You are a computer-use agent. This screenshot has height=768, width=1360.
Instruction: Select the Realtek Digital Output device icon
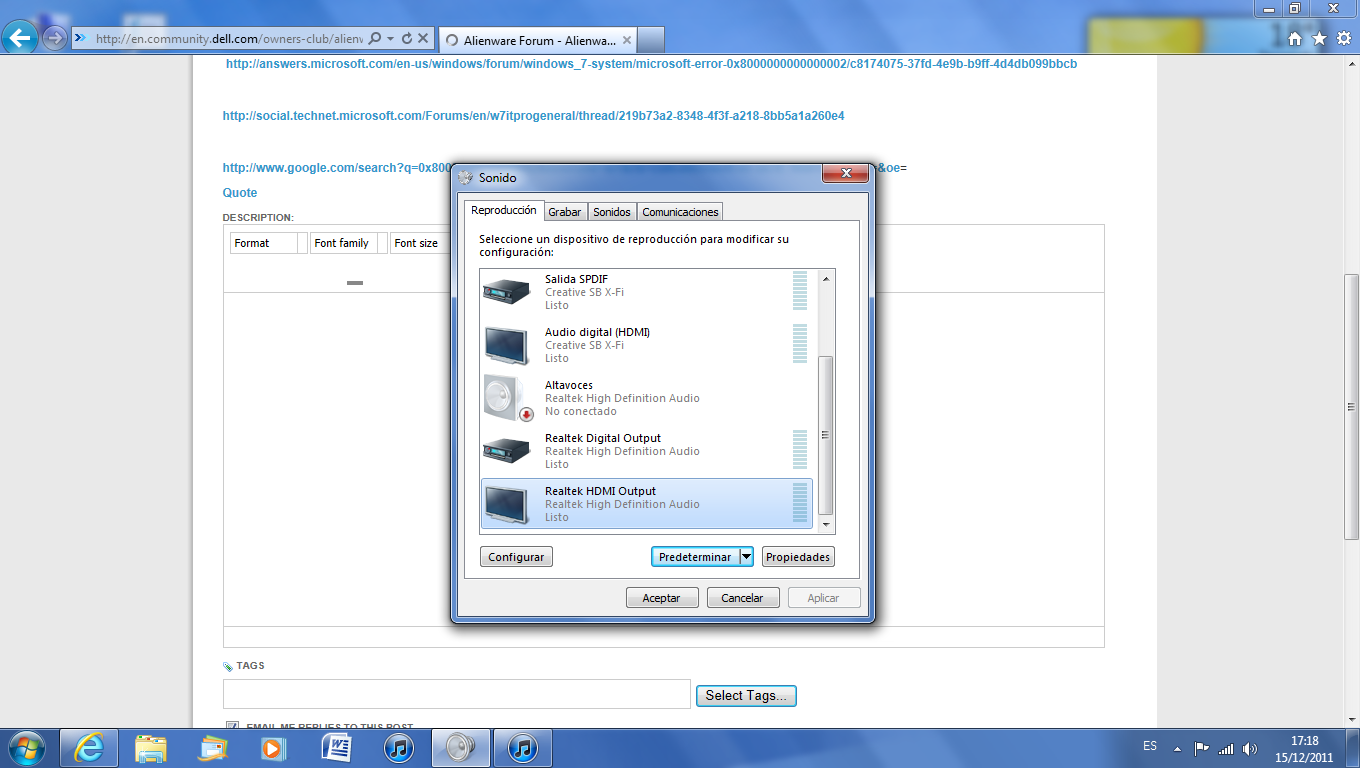click(508, 450)
